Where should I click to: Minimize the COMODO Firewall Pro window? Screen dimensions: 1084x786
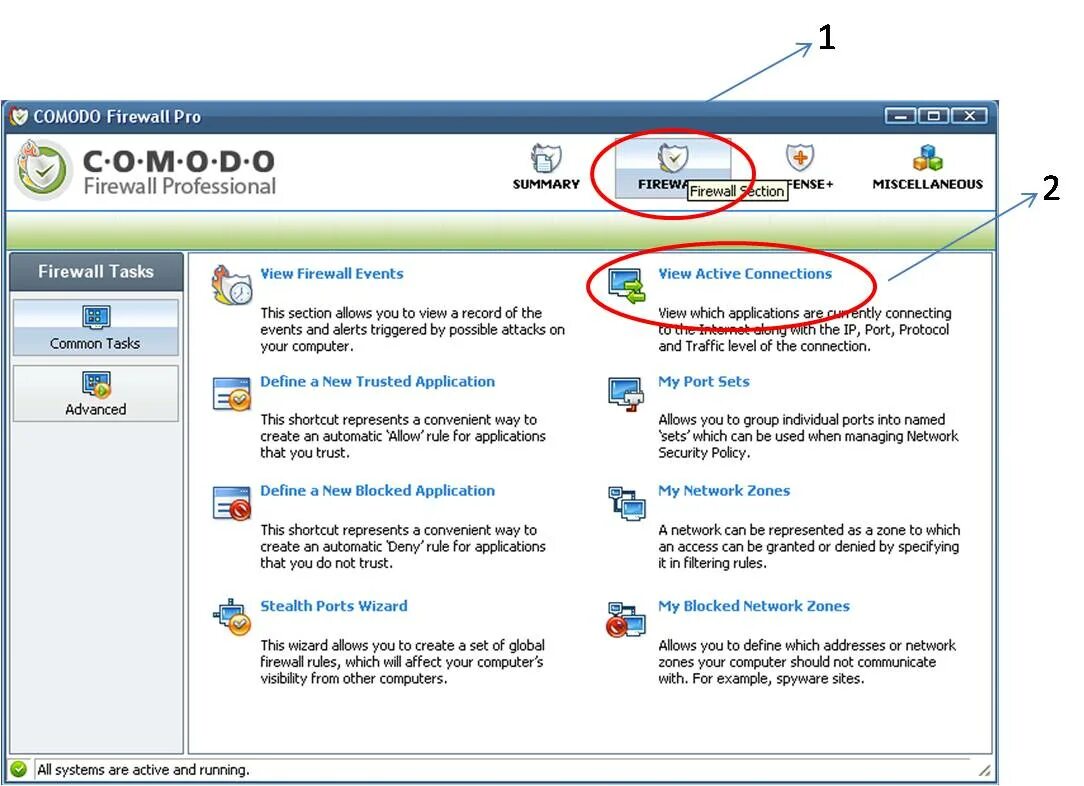(x=901, y=115)
